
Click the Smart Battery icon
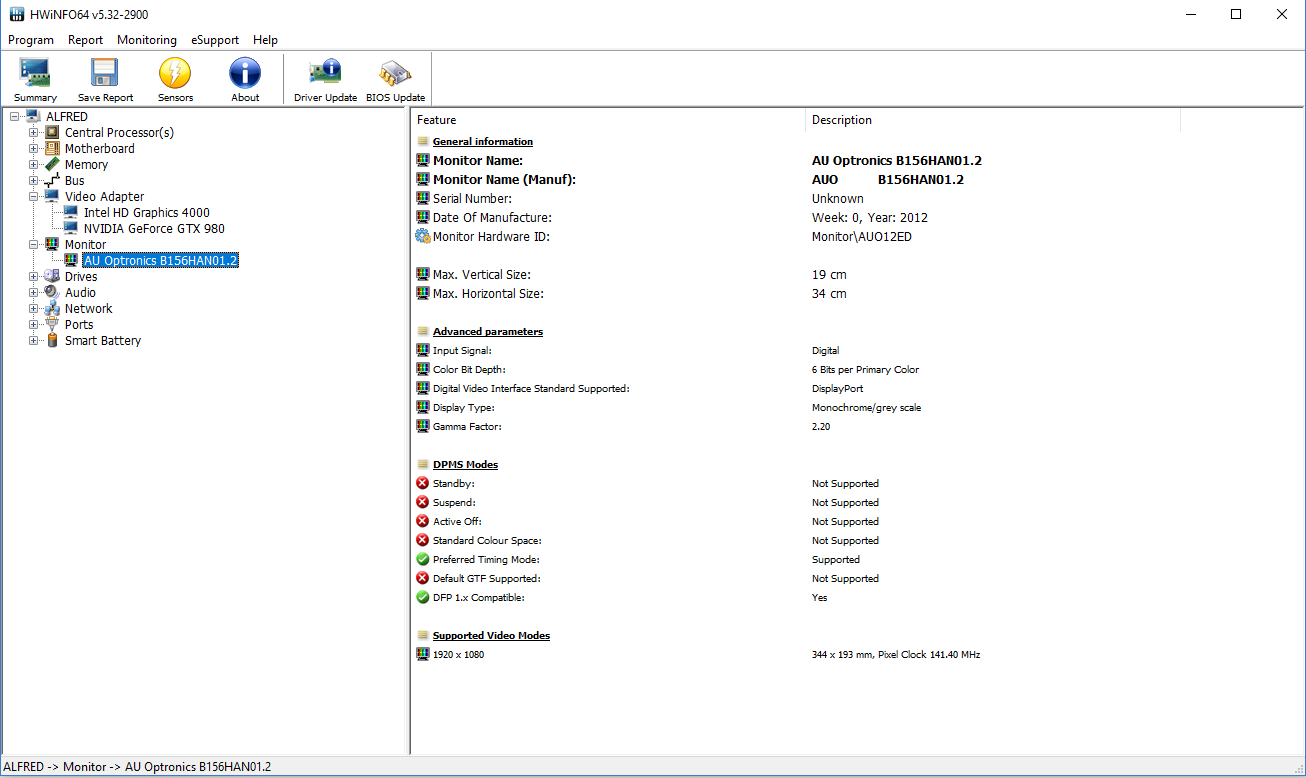pos(52,341)
